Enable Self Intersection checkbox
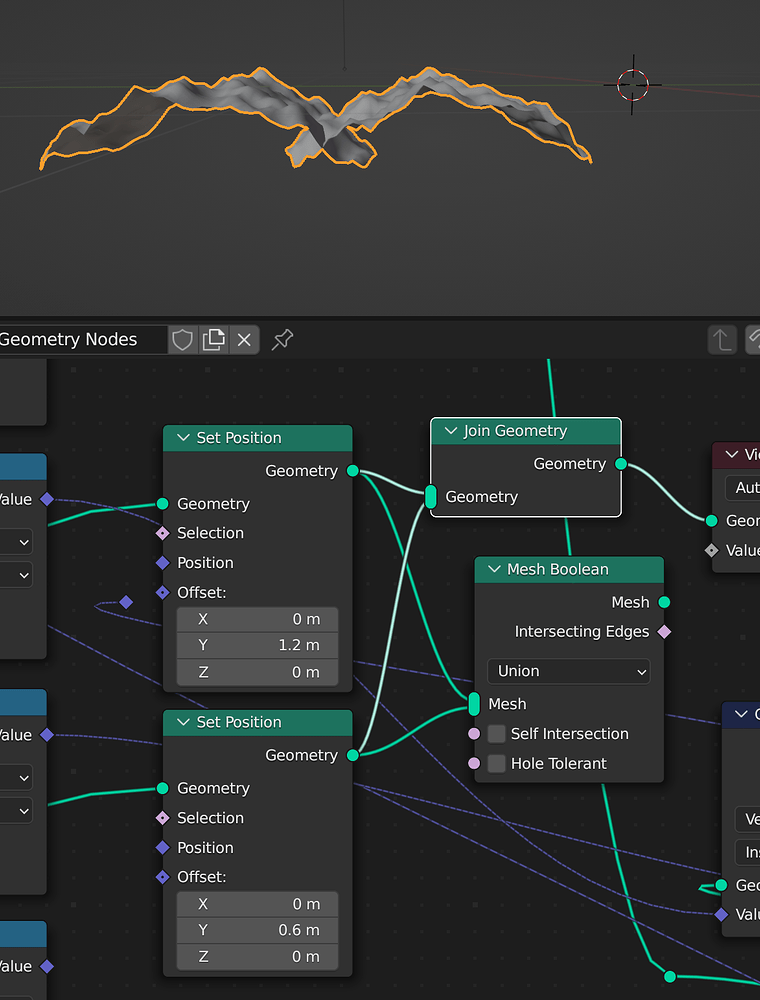Image resolution: width=760 pixels, height=1000 pixels. [x=497, y=733]
